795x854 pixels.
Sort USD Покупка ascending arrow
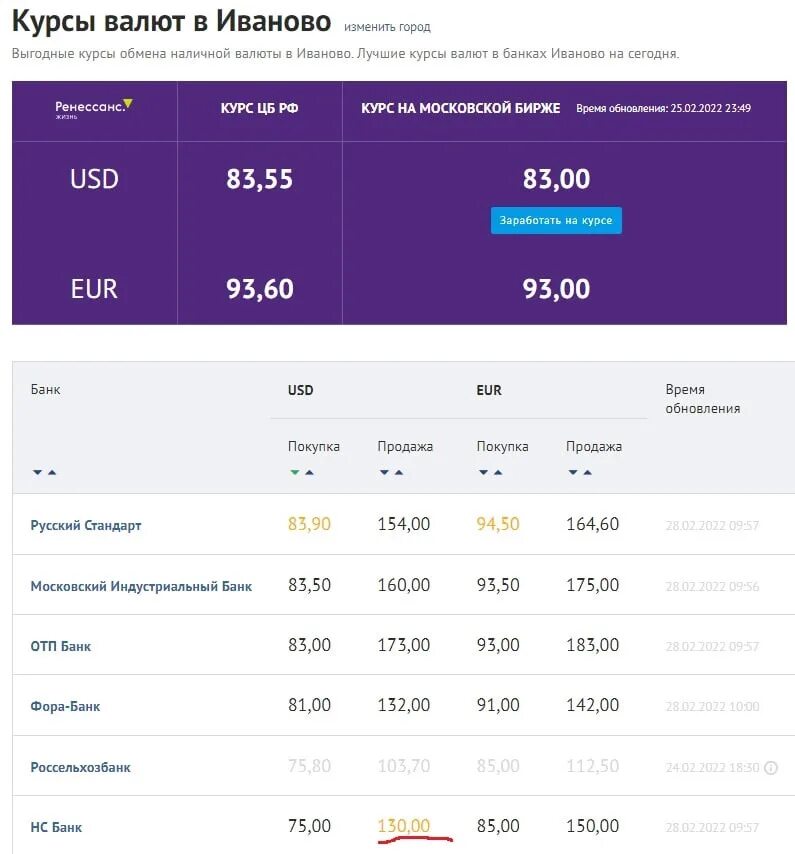[x=309, y=472]
